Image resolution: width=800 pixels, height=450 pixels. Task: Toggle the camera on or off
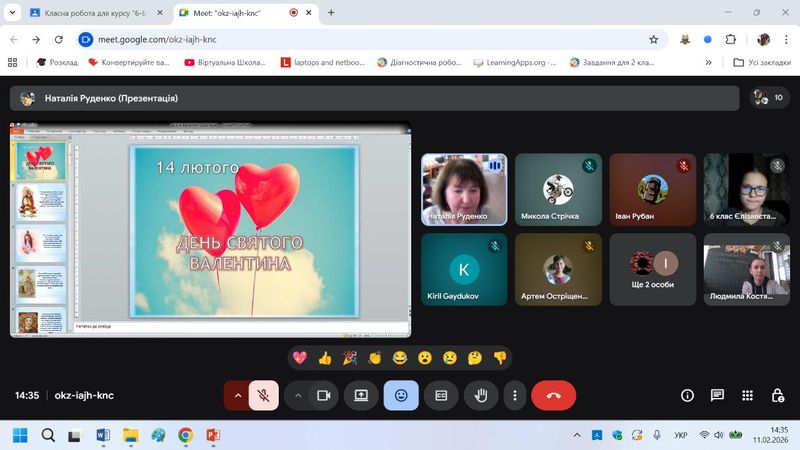tap(323, 395)
